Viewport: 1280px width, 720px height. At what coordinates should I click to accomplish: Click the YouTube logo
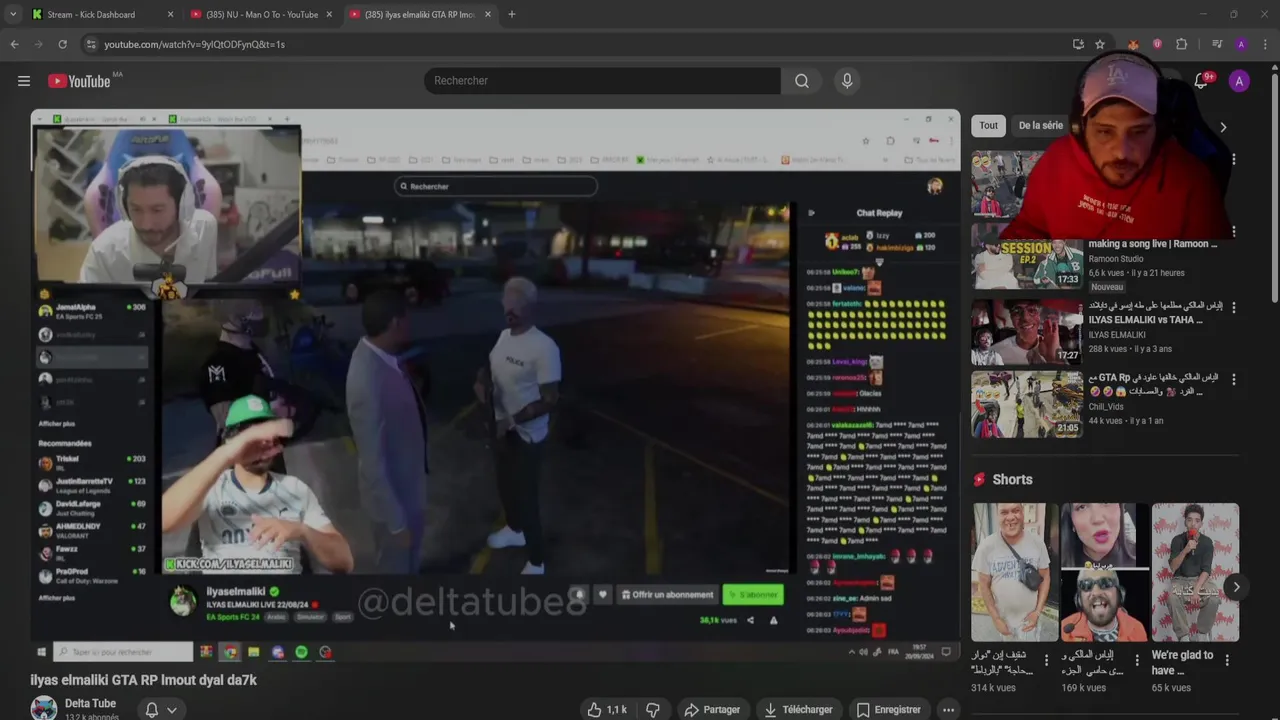(x=79, y=81)
